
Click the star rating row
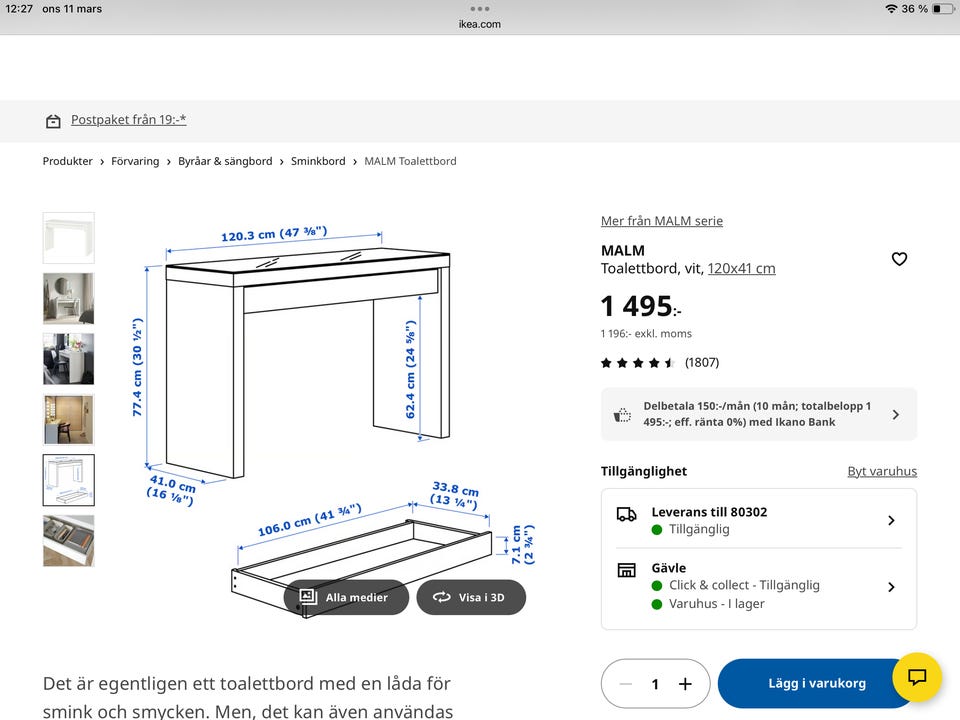click(638, 363)
